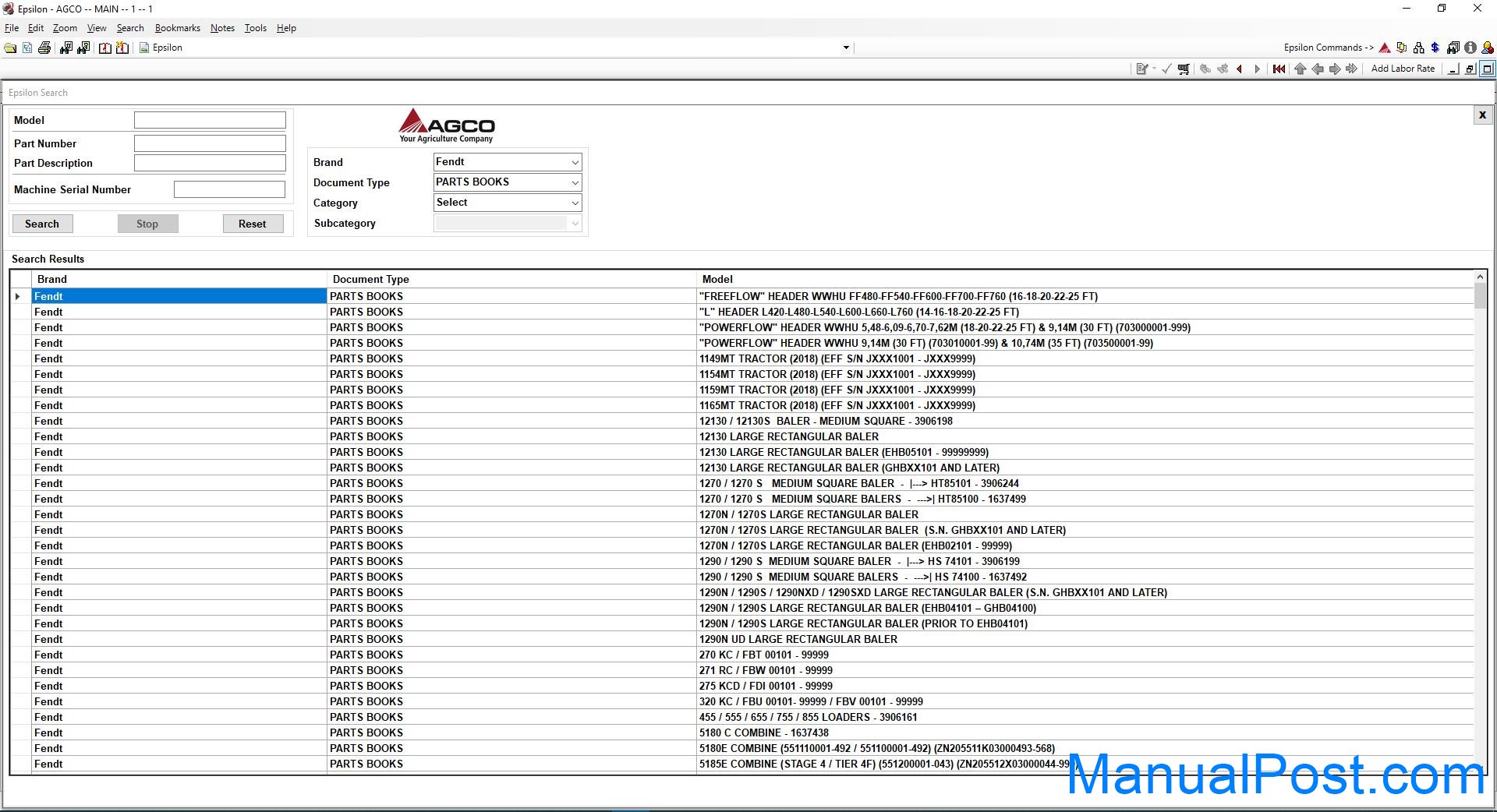This screenshot has height=812, width=1497.
Task: Click the Stop button
Action: click(147, 224)
